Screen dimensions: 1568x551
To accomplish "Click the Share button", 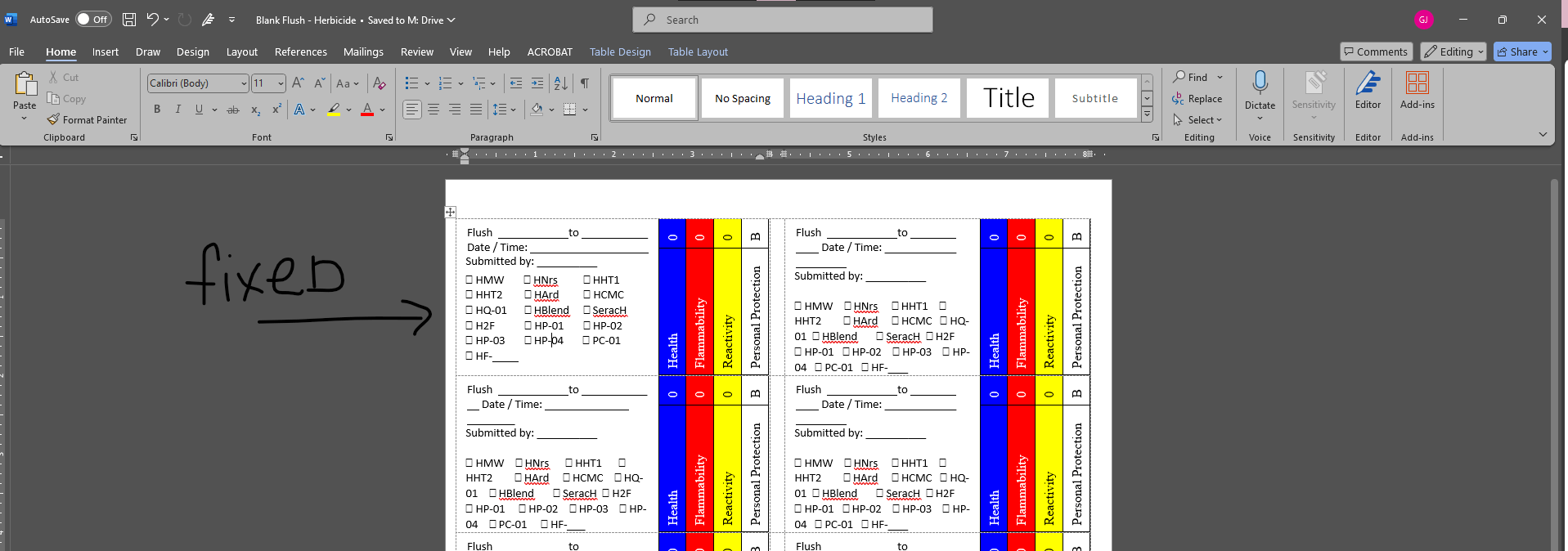I will click(1522, 52).
